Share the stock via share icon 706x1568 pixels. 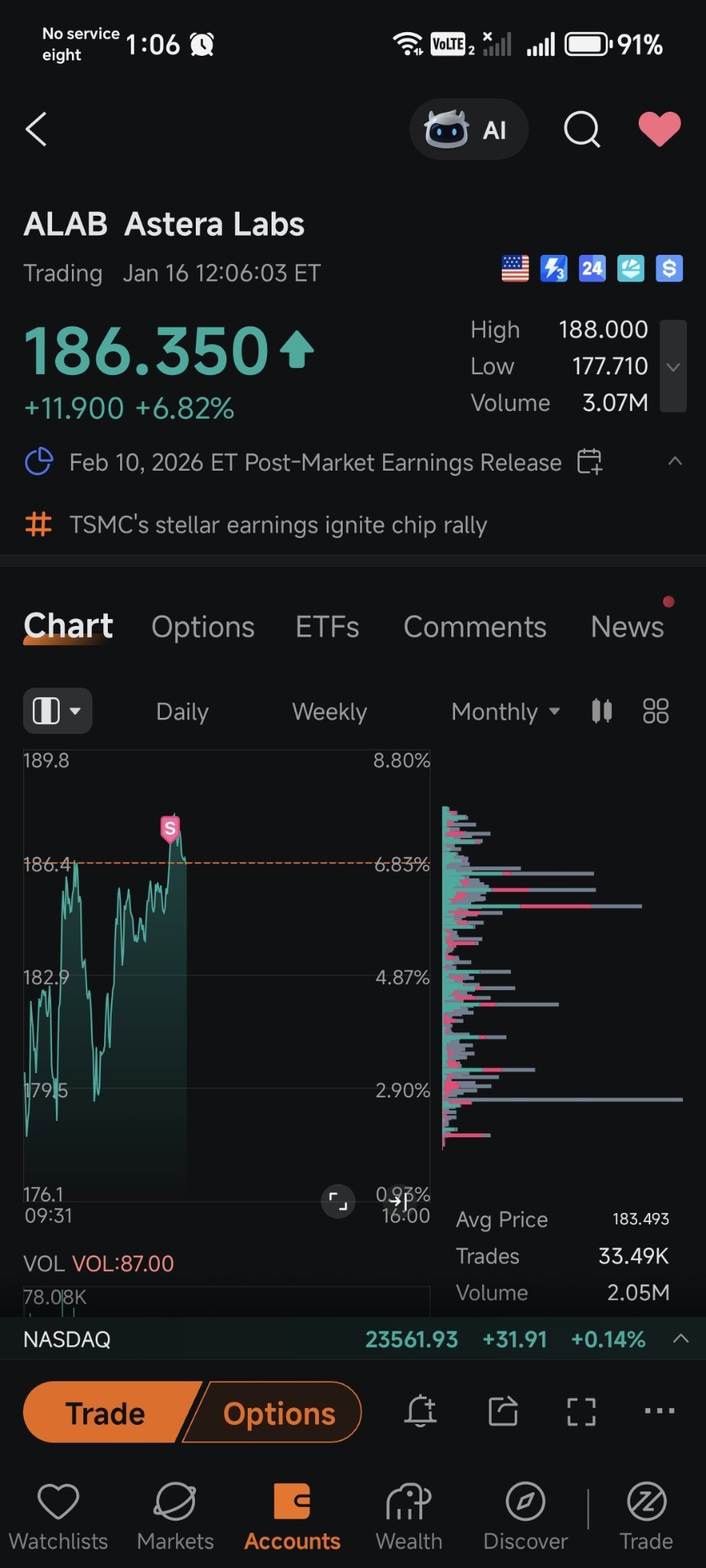point(503,1411)
